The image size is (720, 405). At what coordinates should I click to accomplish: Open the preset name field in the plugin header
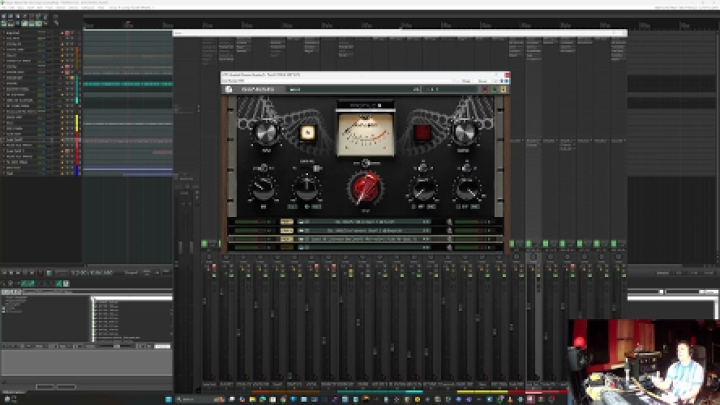coord(354,89)
